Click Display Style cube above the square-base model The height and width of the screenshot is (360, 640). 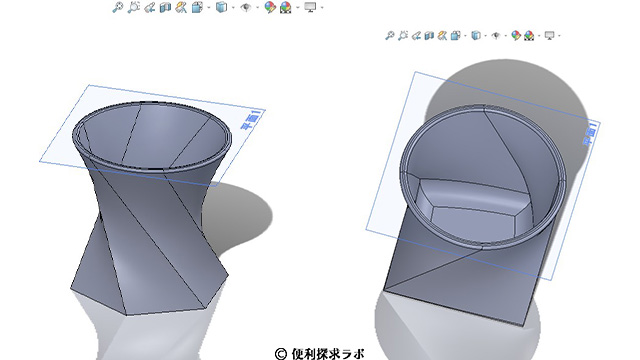click(476, 36)
